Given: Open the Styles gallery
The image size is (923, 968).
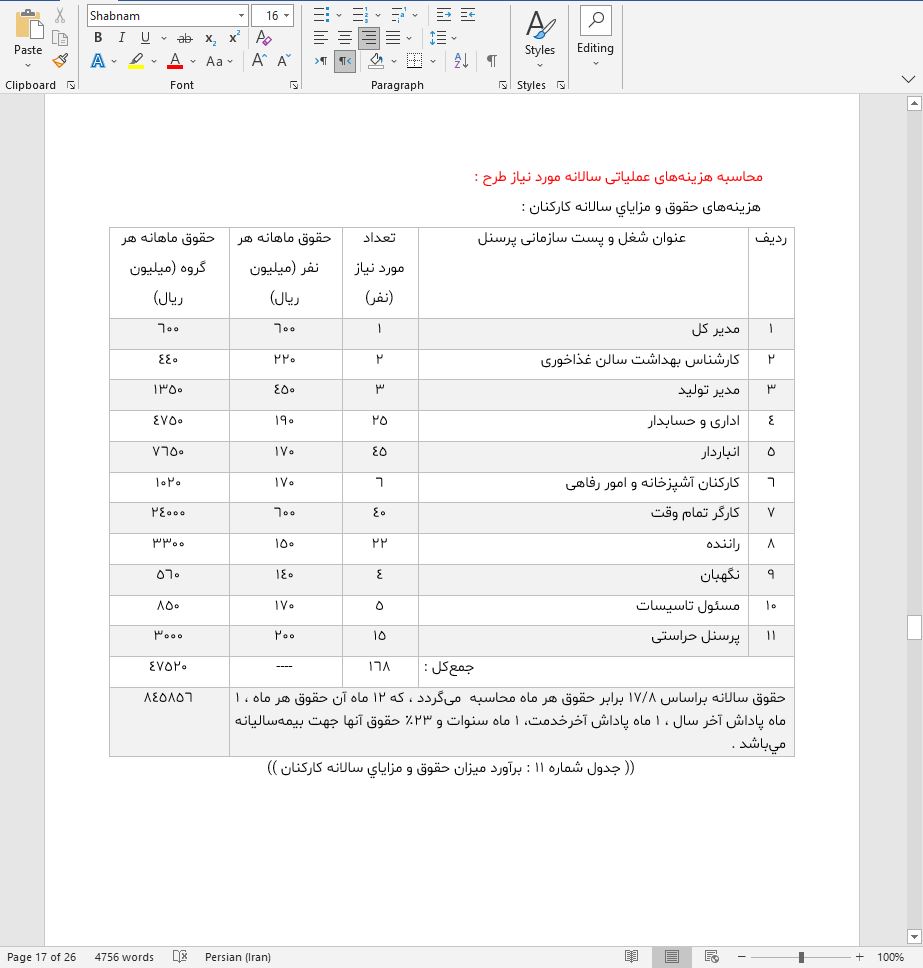Looking at the screenshot, I should 539,38.
